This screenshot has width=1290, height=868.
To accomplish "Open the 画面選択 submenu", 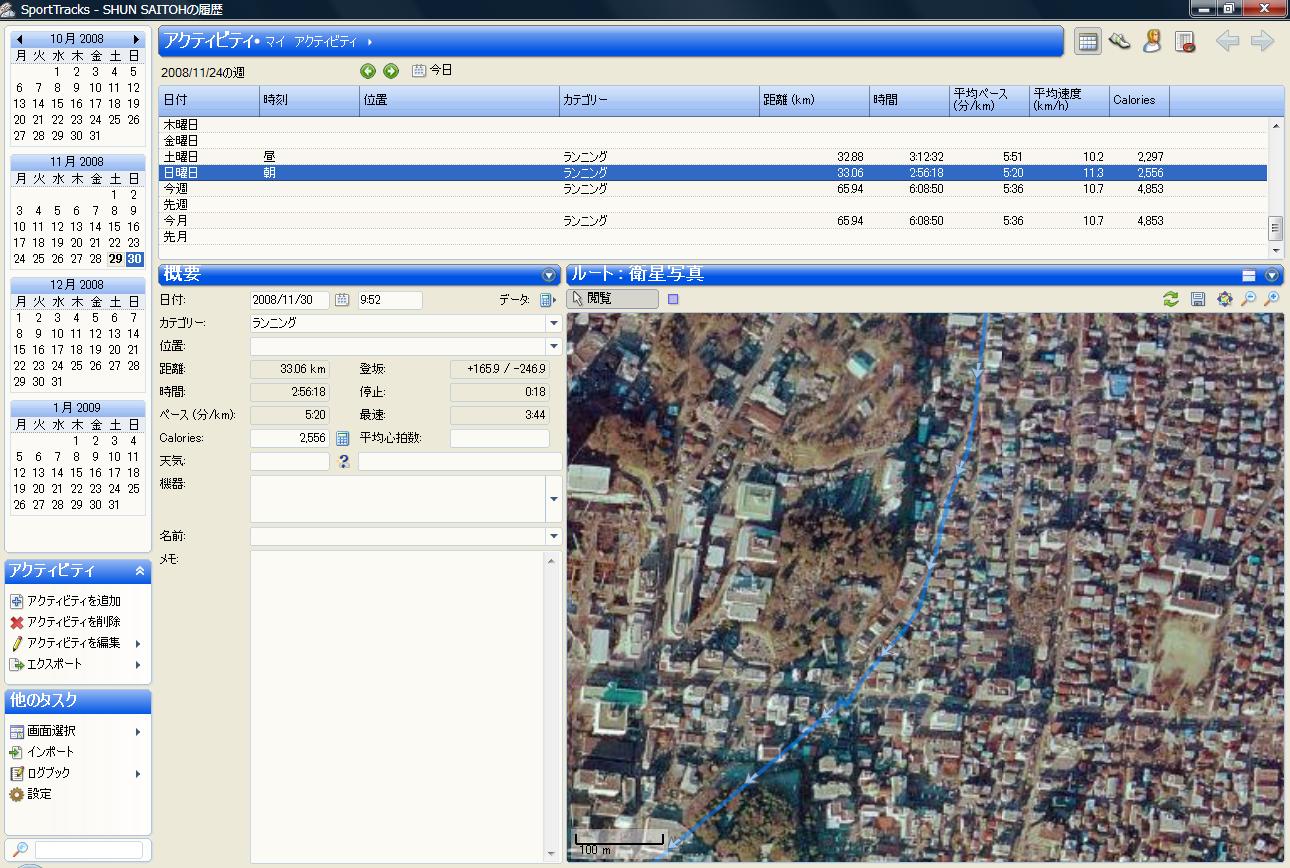I will tap(76, 731).
